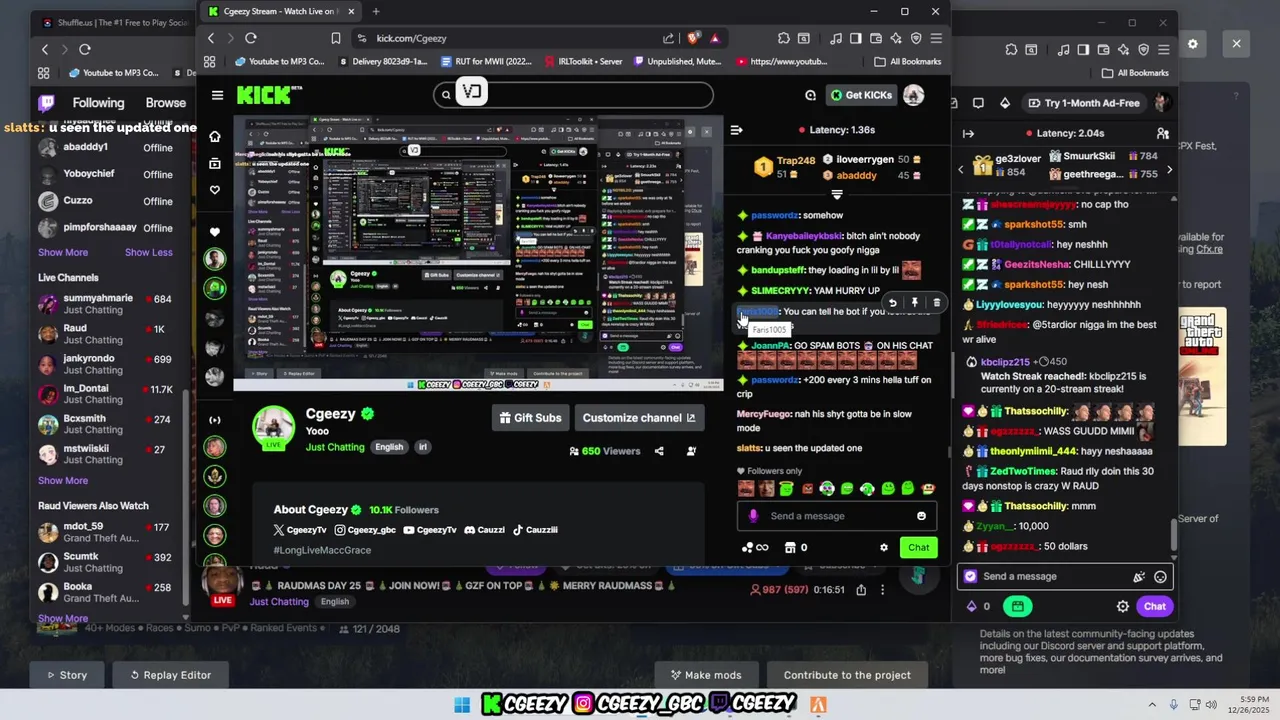This screenshot has width=1280, height=720.
Task: Open Youtube to MP3 bookmark
Action: (x=279, y=62)
